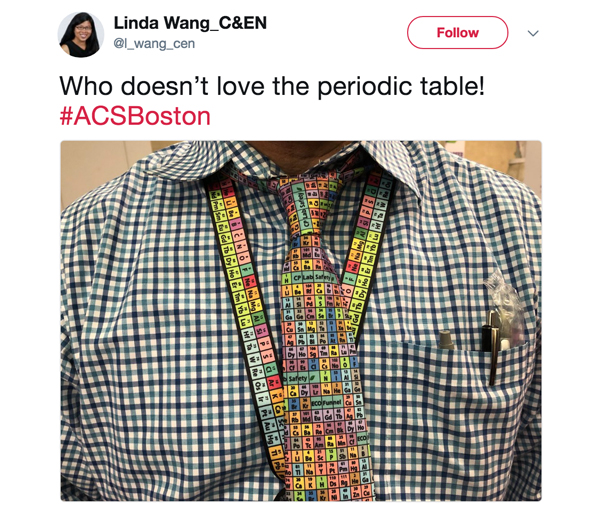
Task: Click the grey marker cap in pocket
Action: coord(445,339)
